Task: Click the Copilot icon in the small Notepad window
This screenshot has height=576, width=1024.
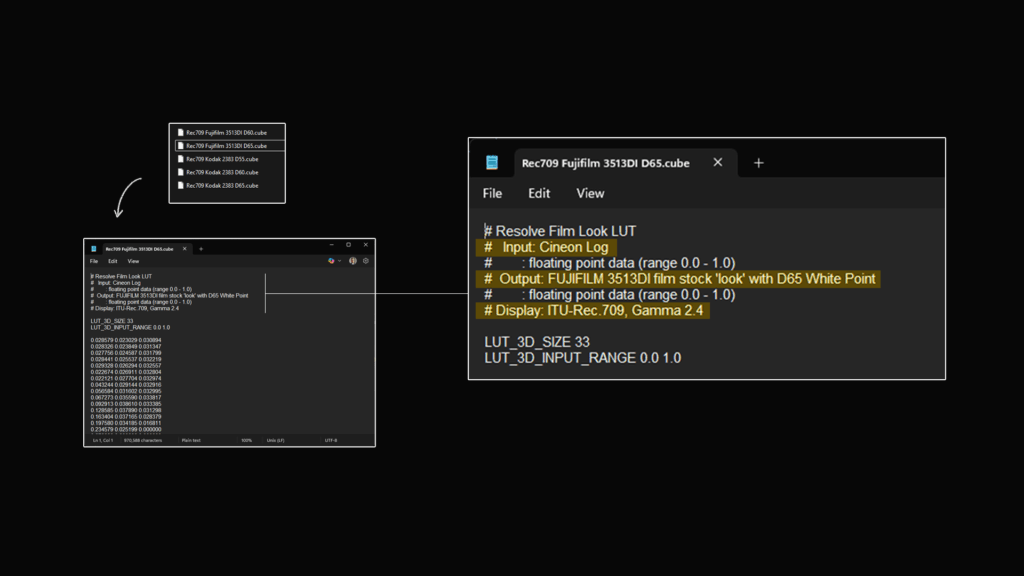Action: click(331, 261)
